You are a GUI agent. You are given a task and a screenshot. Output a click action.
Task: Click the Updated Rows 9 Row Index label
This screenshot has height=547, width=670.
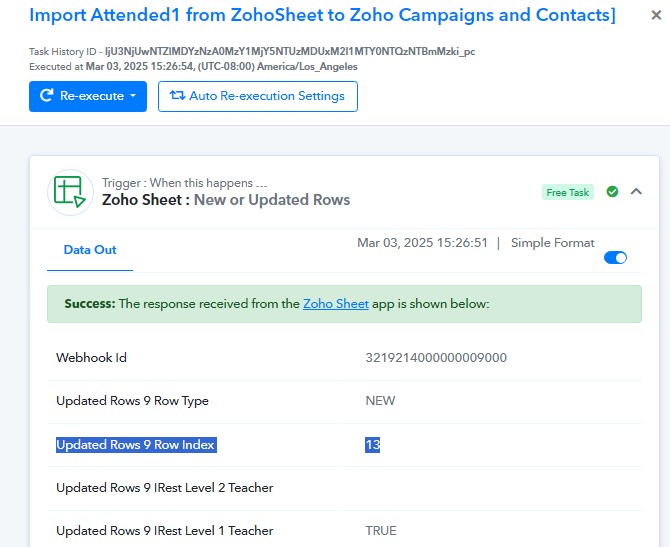click(136, 445)
